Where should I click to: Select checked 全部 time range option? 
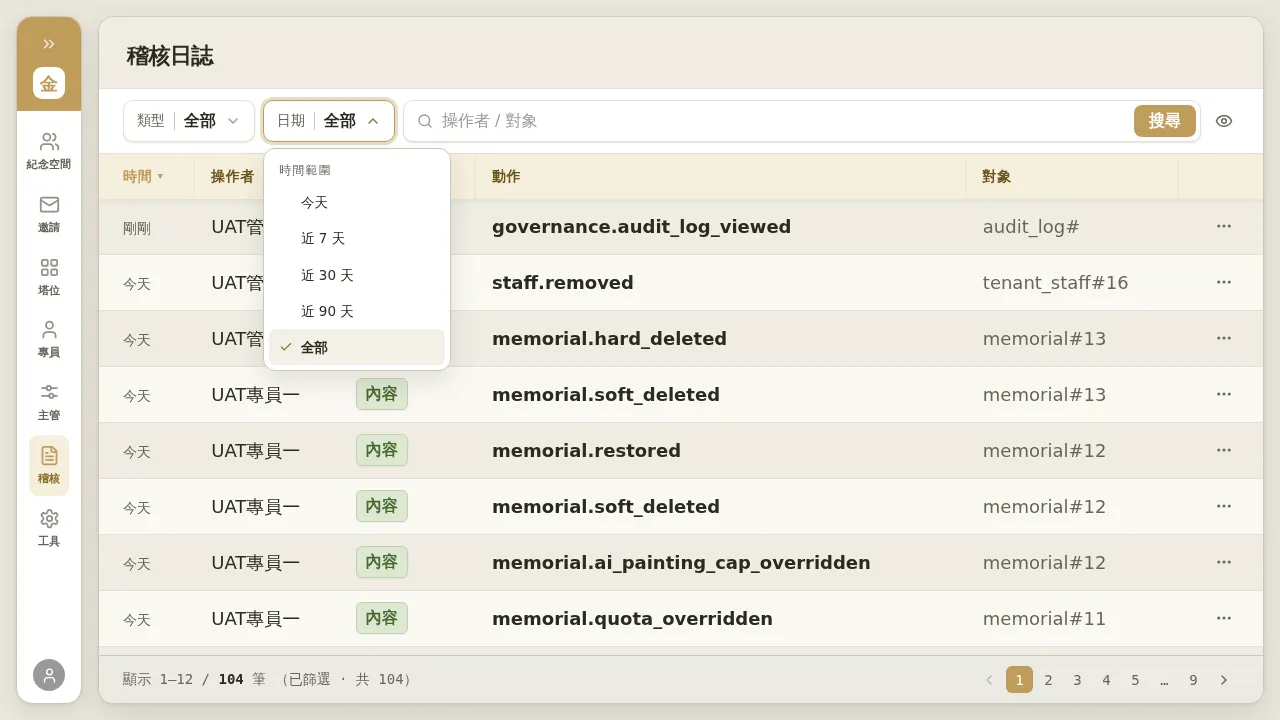click(x=357, y=347)
